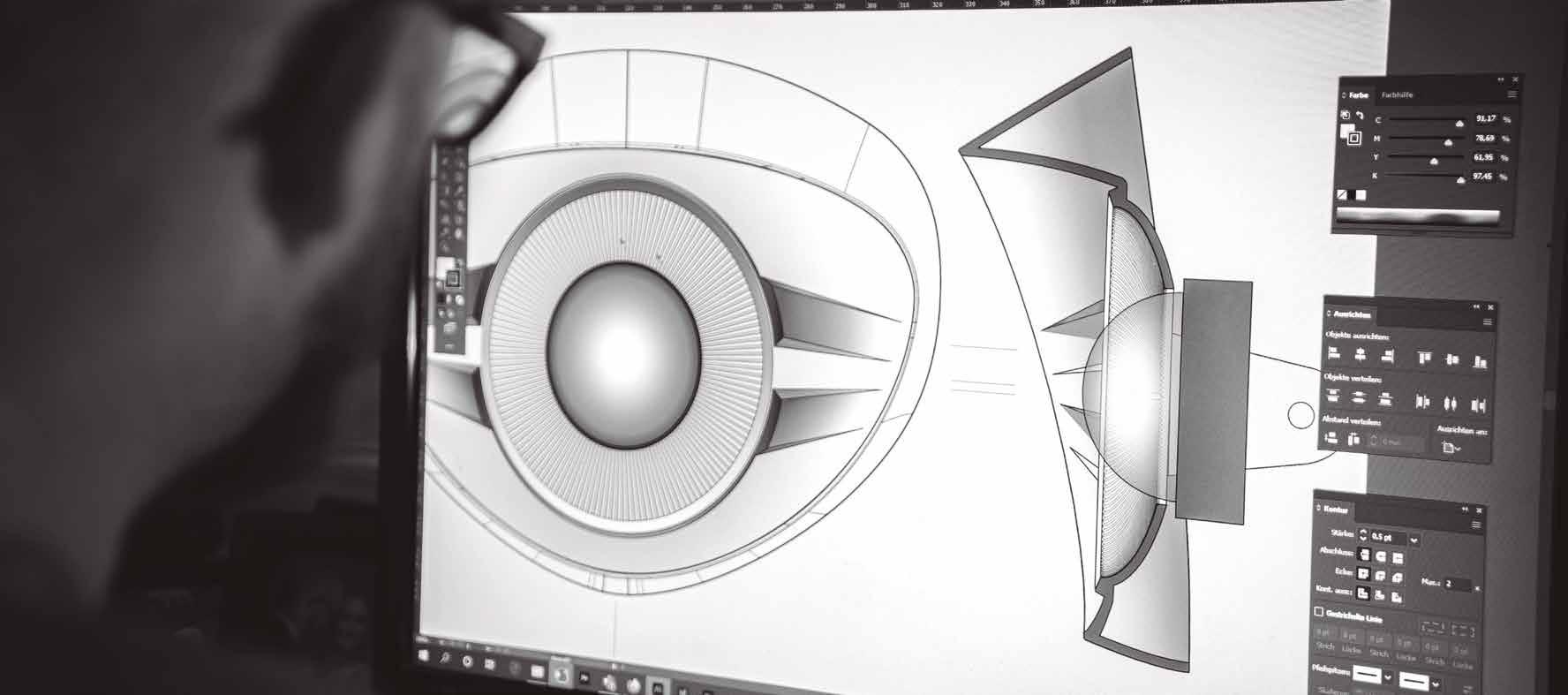Distribute horizontal spacing under Abstand verteilen
This screenshot has height=695, width=1568.
point(1354,439)
